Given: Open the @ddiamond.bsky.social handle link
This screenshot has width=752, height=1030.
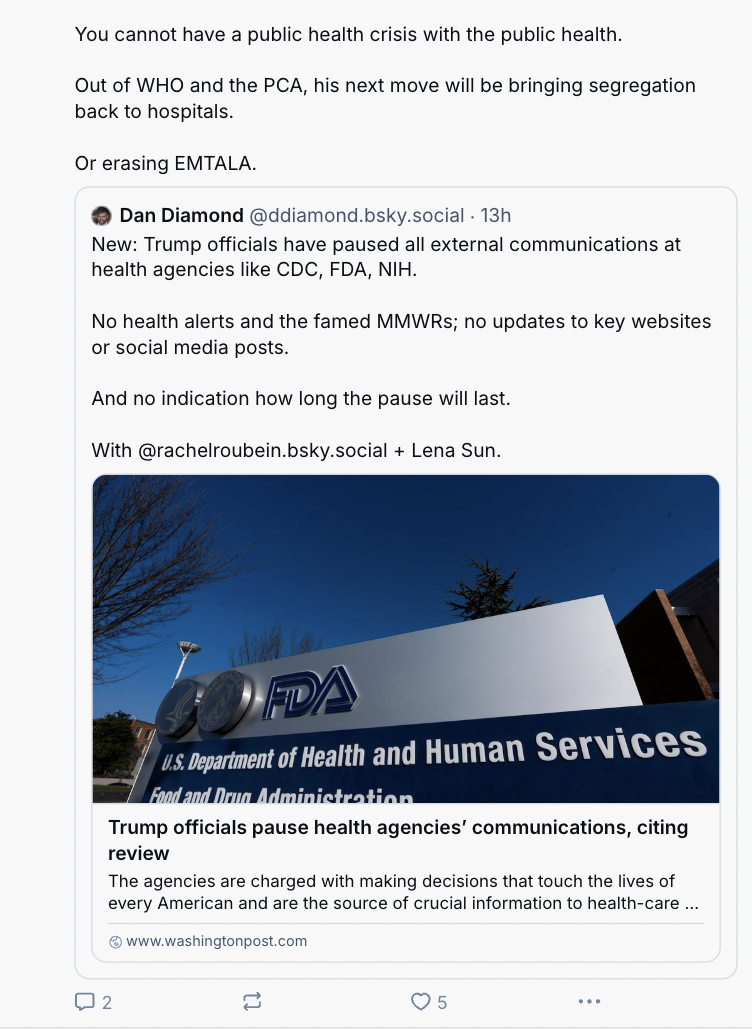Looking at the screenshot, I should click(357, 215).
